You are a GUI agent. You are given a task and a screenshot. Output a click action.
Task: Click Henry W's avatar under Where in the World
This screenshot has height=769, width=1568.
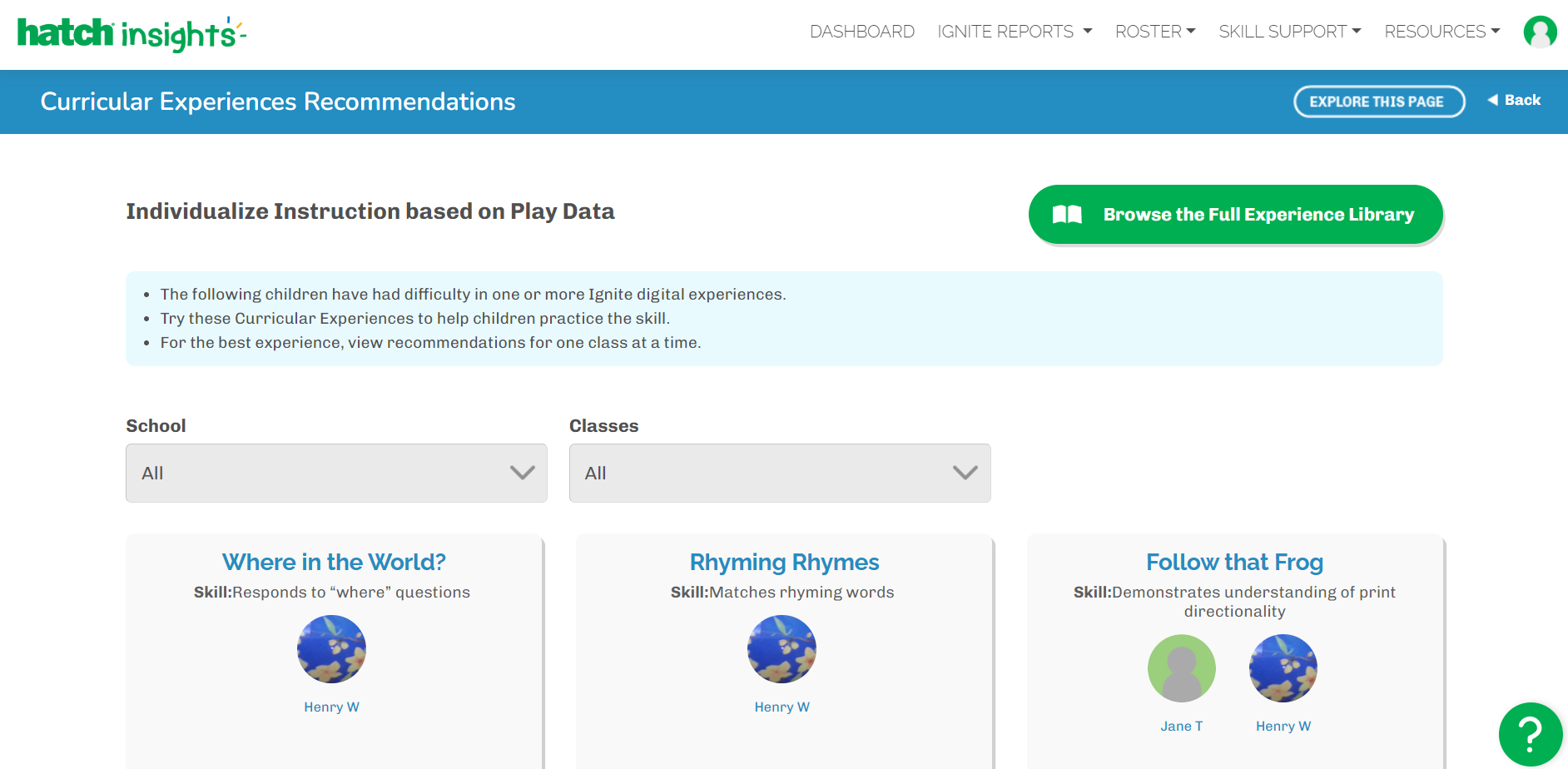pyautogui.click(x=331, y=649)
